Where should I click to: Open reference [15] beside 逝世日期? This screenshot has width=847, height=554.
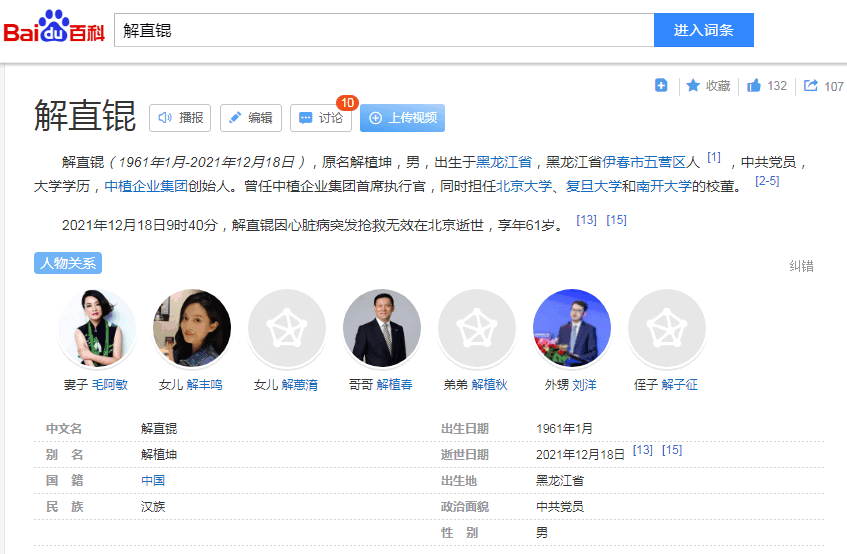(672, 450)
